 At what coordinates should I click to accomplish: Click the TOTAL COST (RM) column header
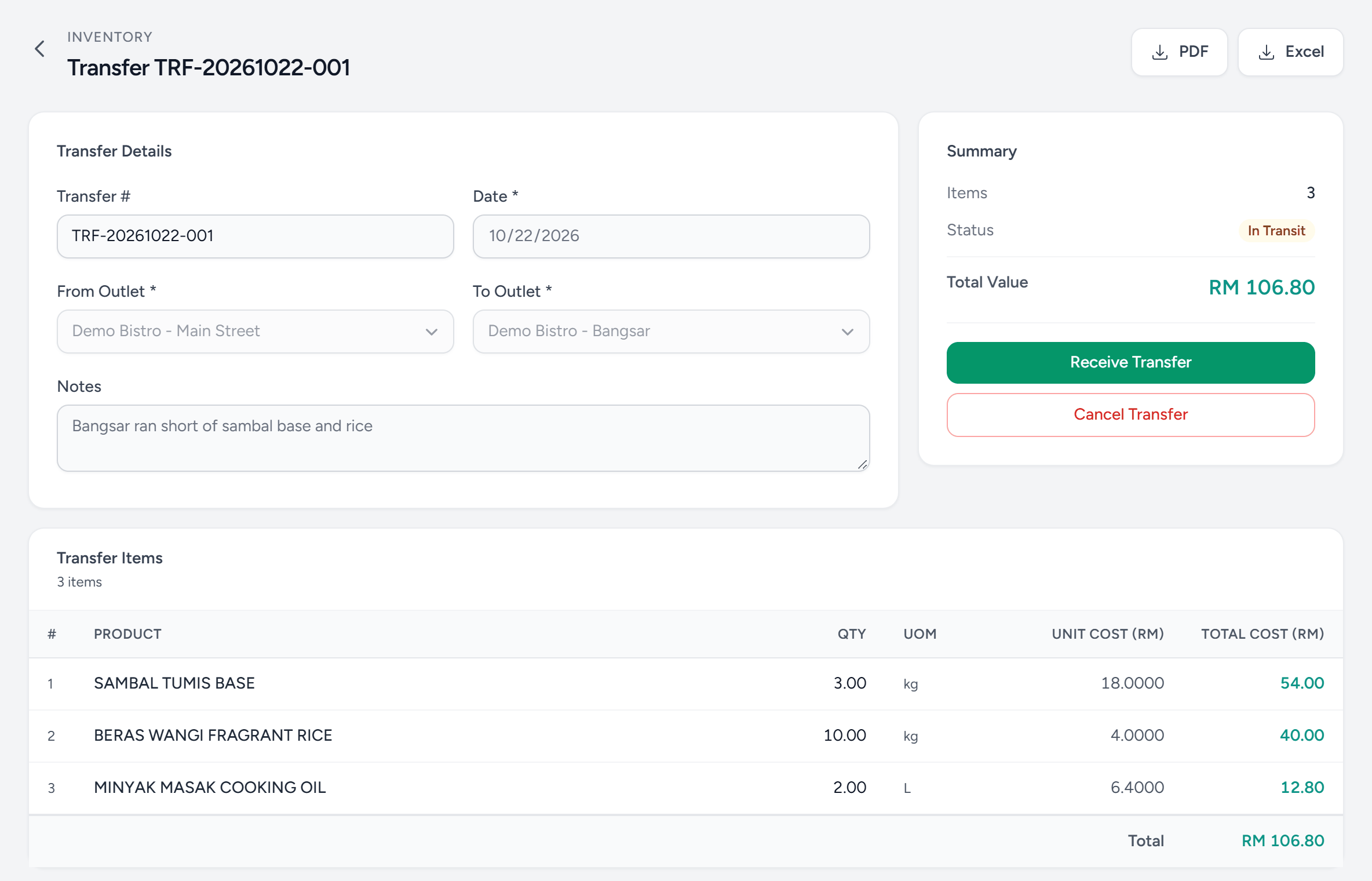click(1262, 634)
